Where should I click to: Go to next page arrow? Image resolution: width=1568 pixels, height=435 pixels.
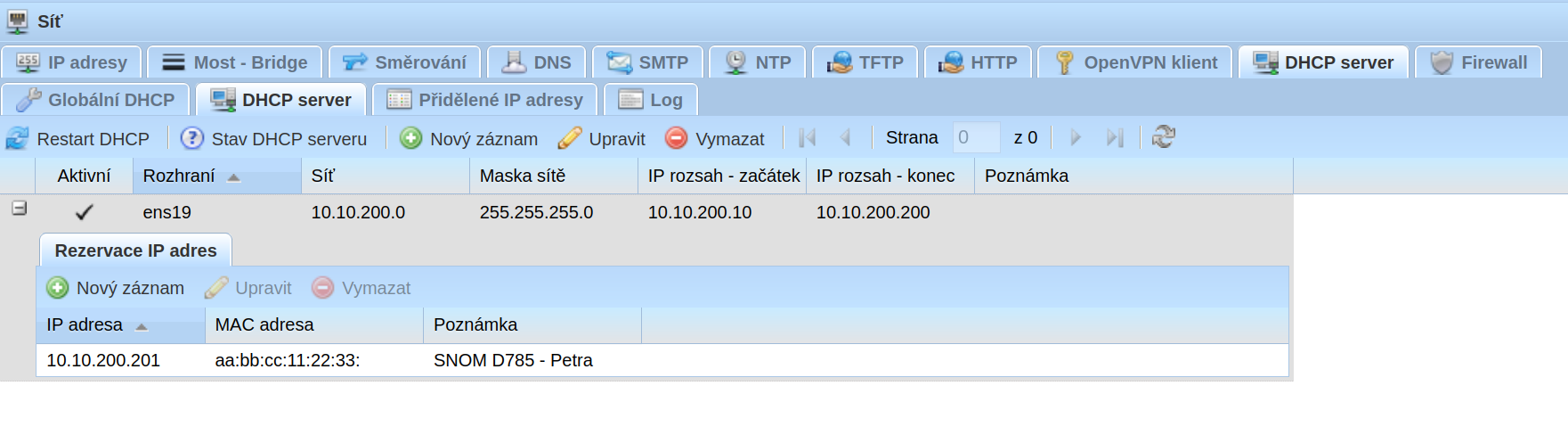click(1076, 137)
